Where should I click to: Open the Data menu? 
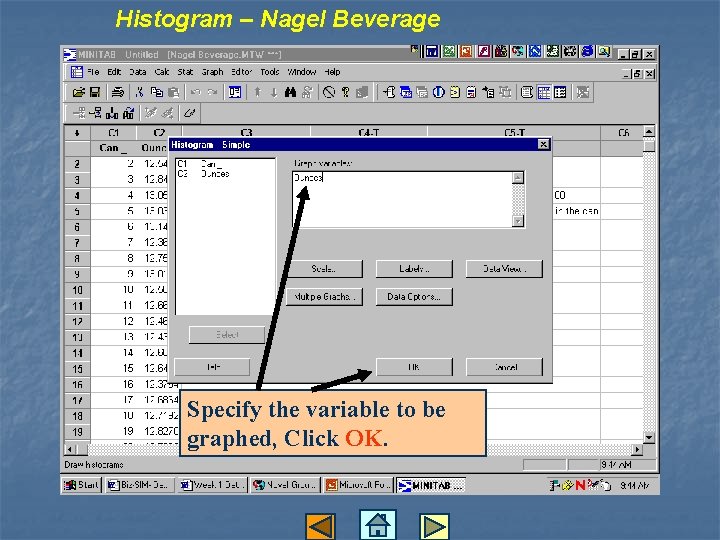(137, 72)
